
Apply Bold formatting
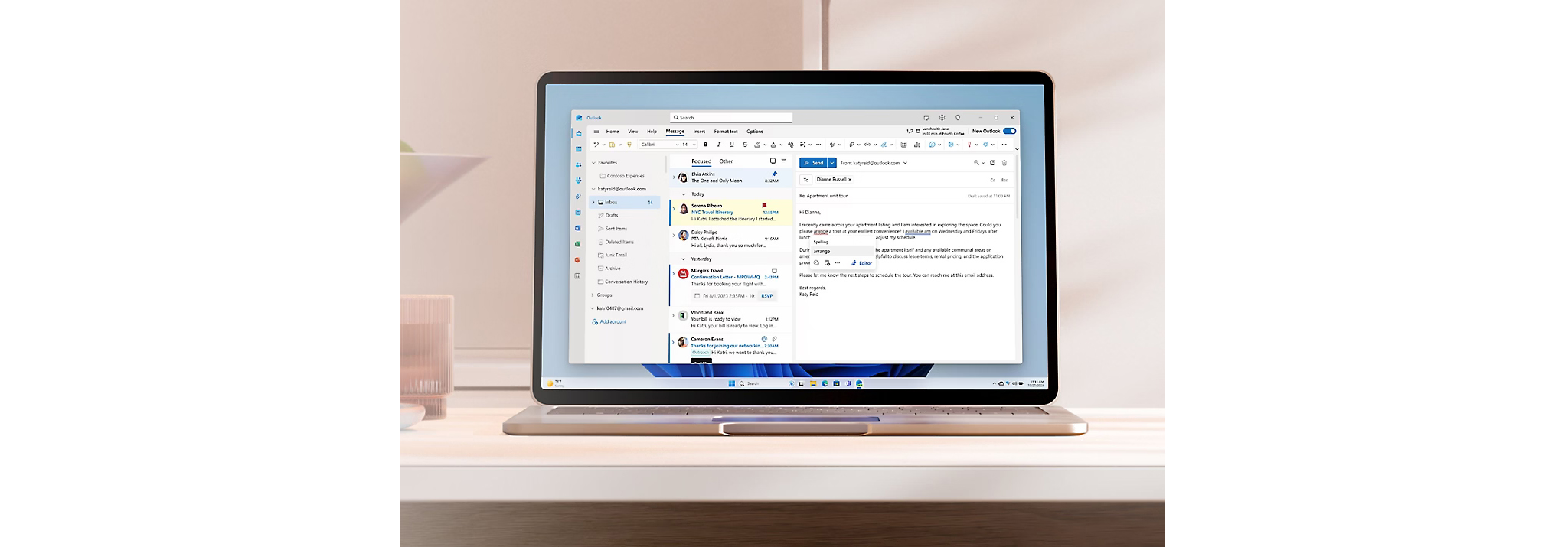coord(706,145)
